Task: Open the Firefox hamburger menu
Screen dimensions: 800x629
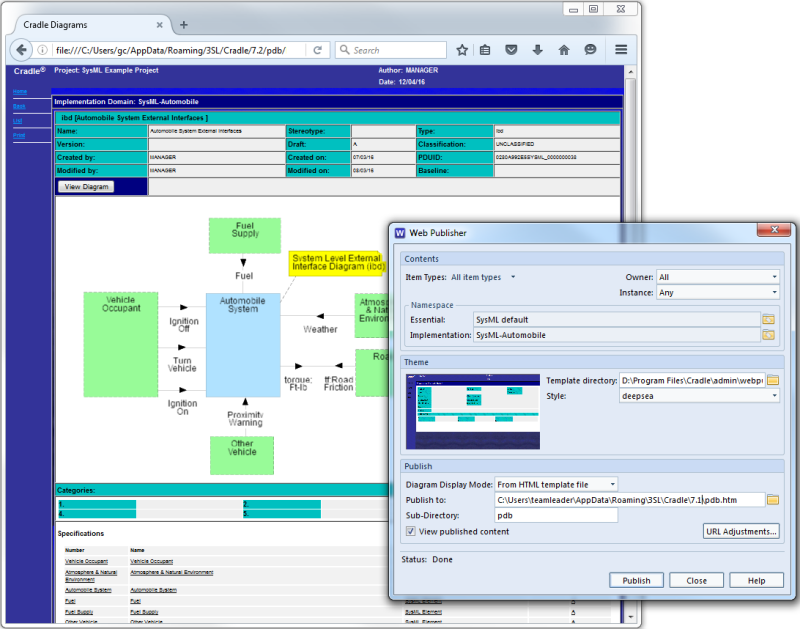Action: (x=620, y=49)
